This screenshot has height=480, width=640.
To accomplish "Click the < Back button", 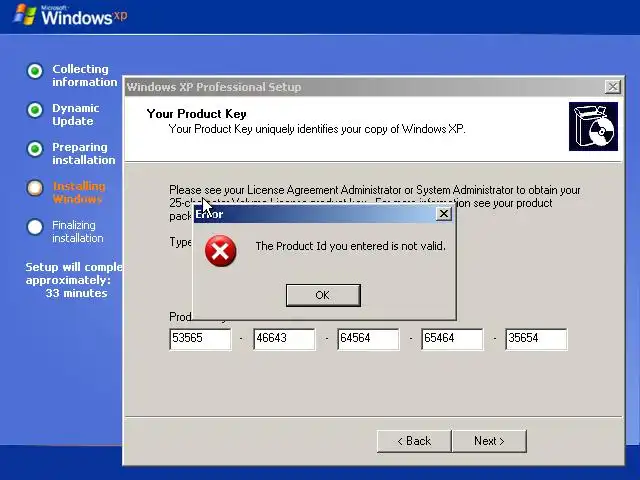I will pyautogui.click(x=414, y=441).
